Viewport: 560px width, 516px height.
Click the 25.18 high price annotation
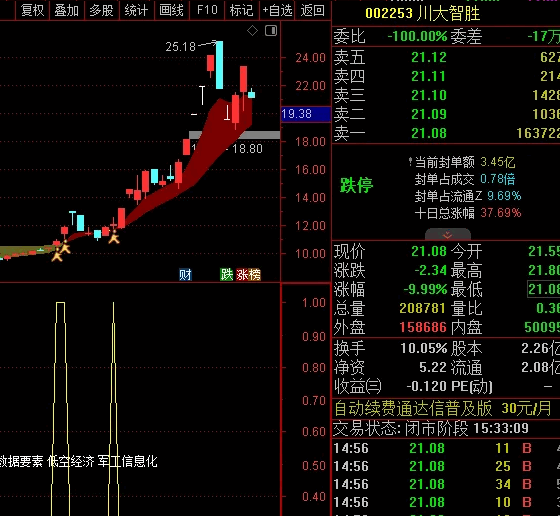click(181, 46)
